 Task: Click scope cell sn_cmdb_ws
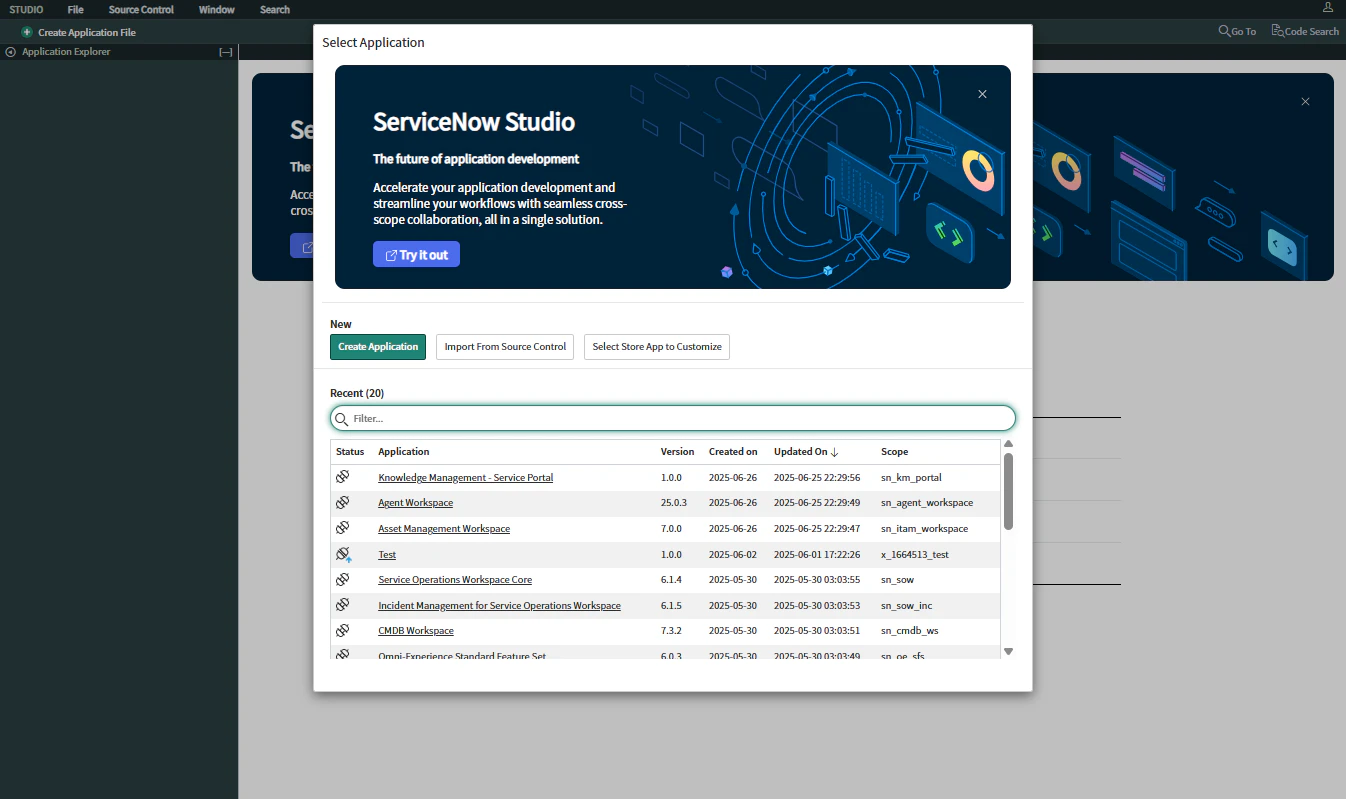click(910, 631)
